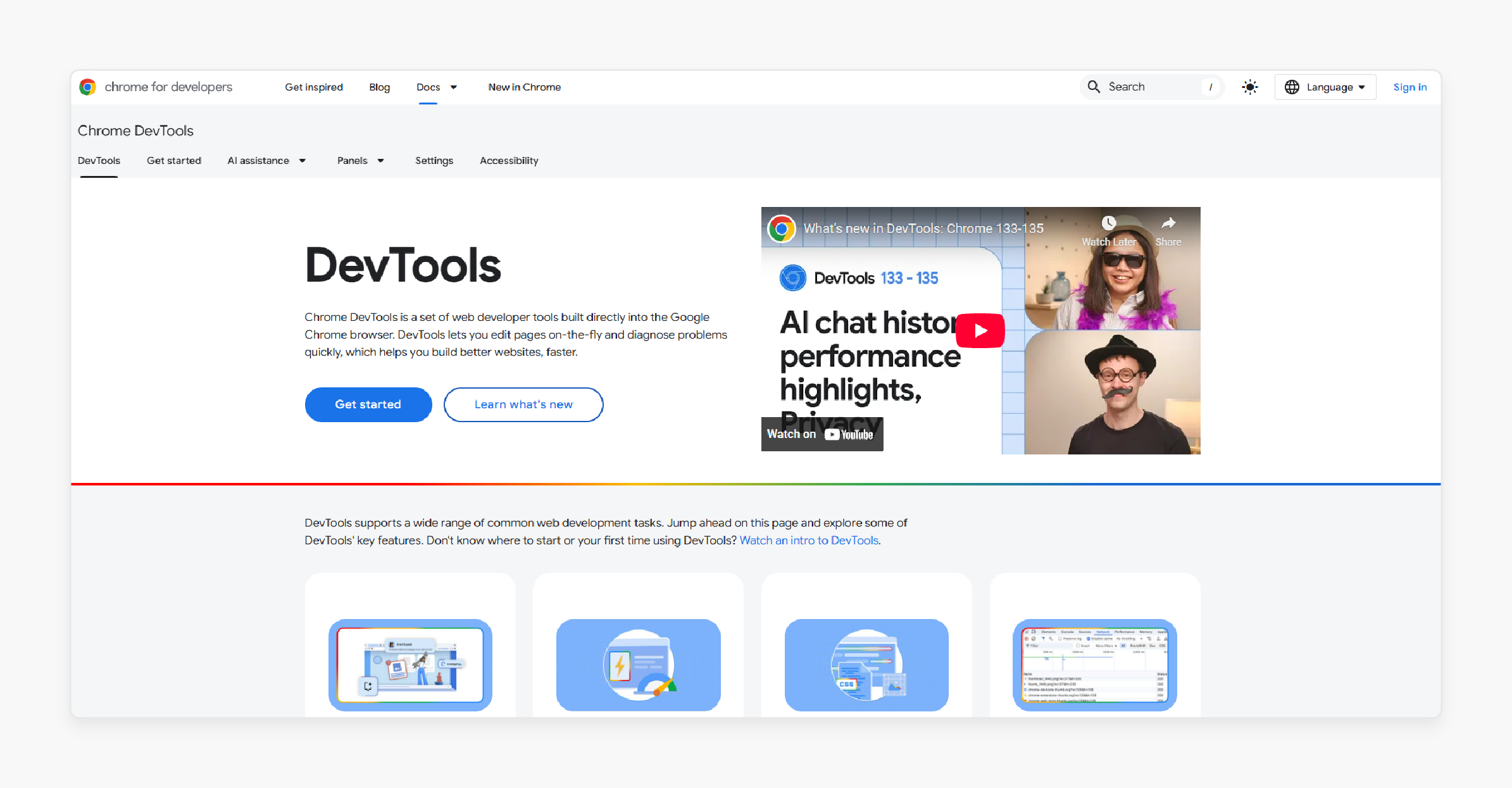
Task: Click the blue Get started button
Action: [368, 404]
